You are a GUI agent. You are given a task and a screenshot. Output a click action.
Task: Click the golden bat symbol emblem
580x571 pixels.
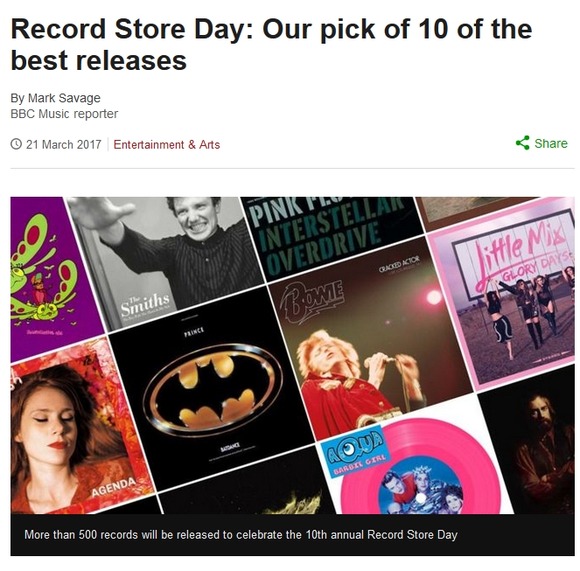point(212,388)
